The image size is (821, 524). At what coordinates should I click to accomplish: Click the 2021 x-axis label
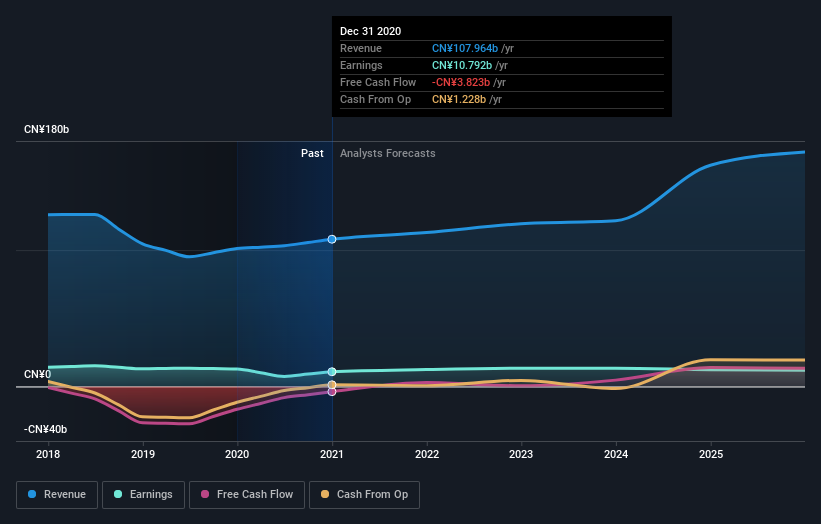point(332,454)
